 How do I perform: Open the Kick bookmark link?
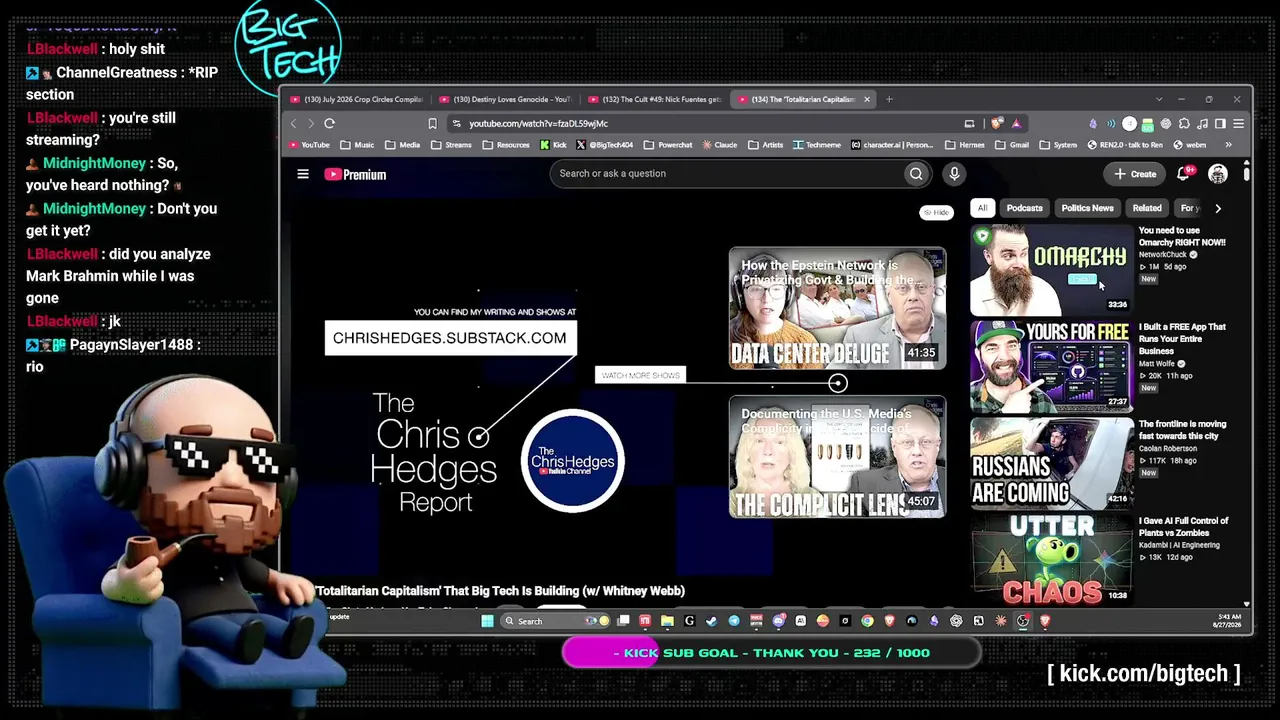[x=553, y=145]
